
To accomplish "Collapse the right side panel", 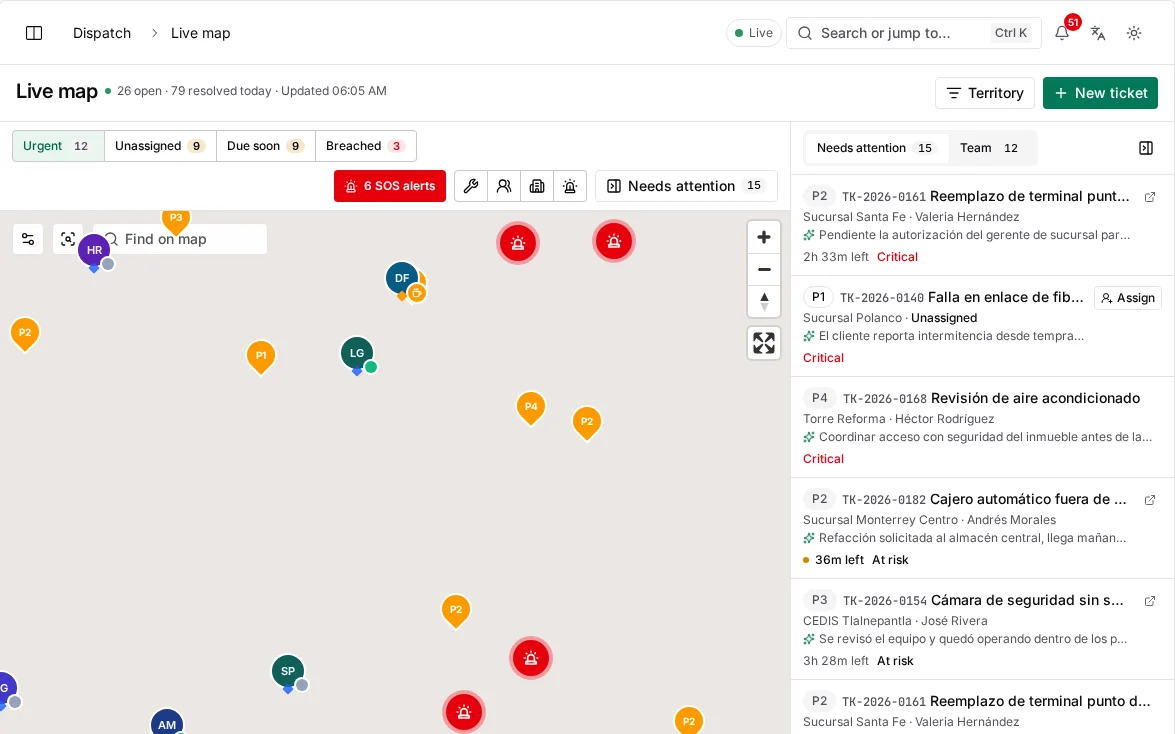I will pyautogui.click(x=1146, y=148).
